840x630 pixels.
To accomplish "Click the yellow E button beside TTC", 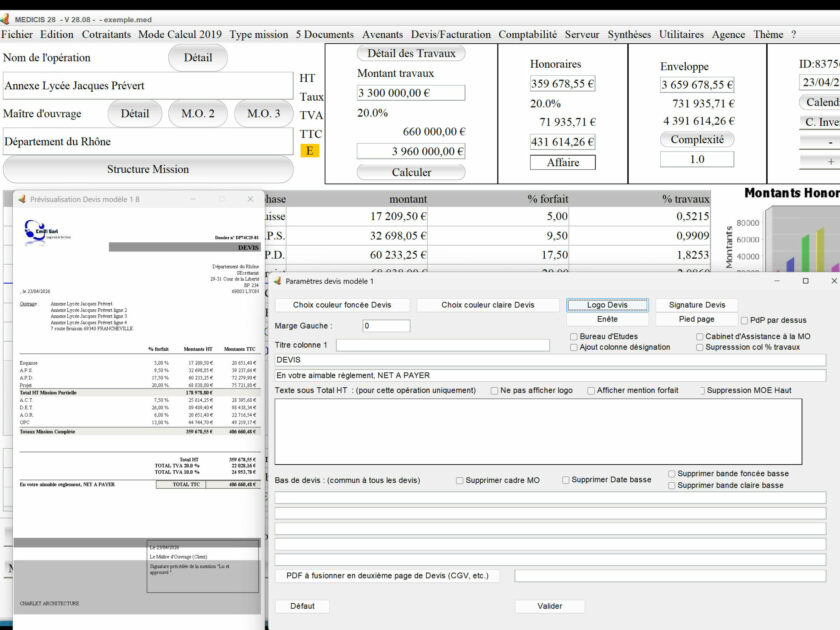I will [x=310, y=151].
